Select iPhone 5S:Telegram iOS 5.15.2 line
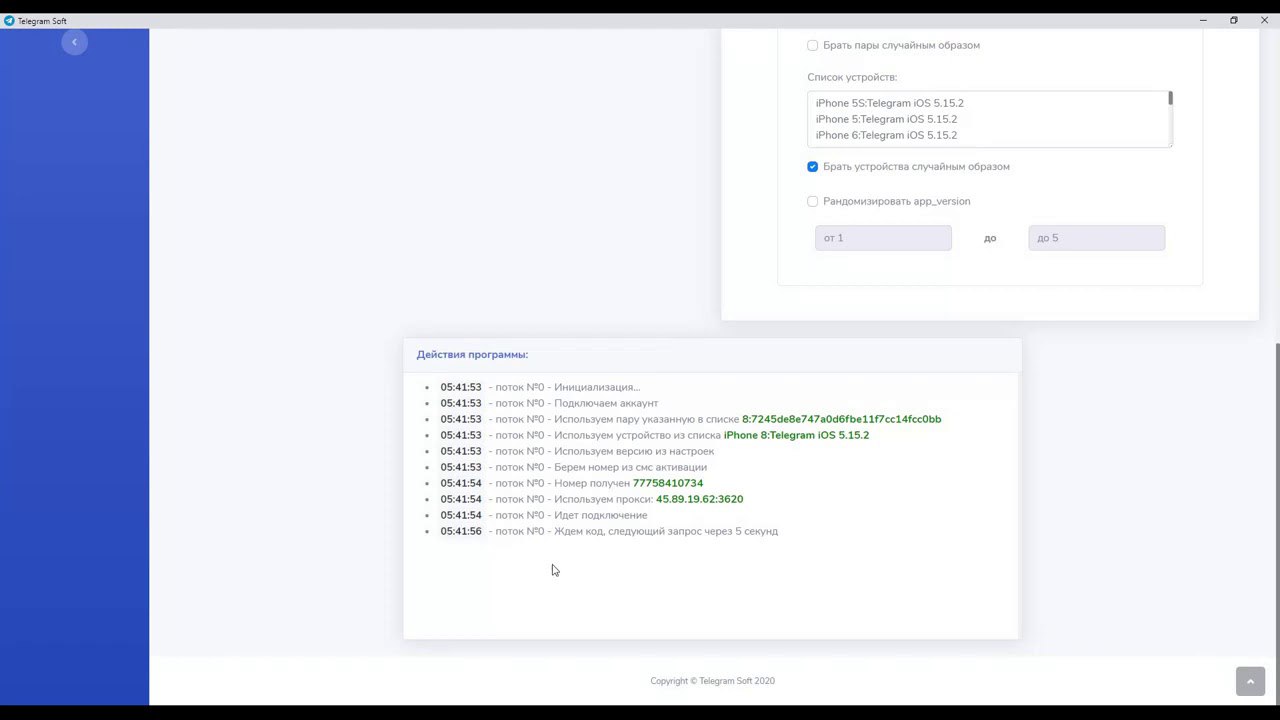Image resolution: width=1280 pixels, height=720 pixels. pyautogui.click(x=890, y=103)
